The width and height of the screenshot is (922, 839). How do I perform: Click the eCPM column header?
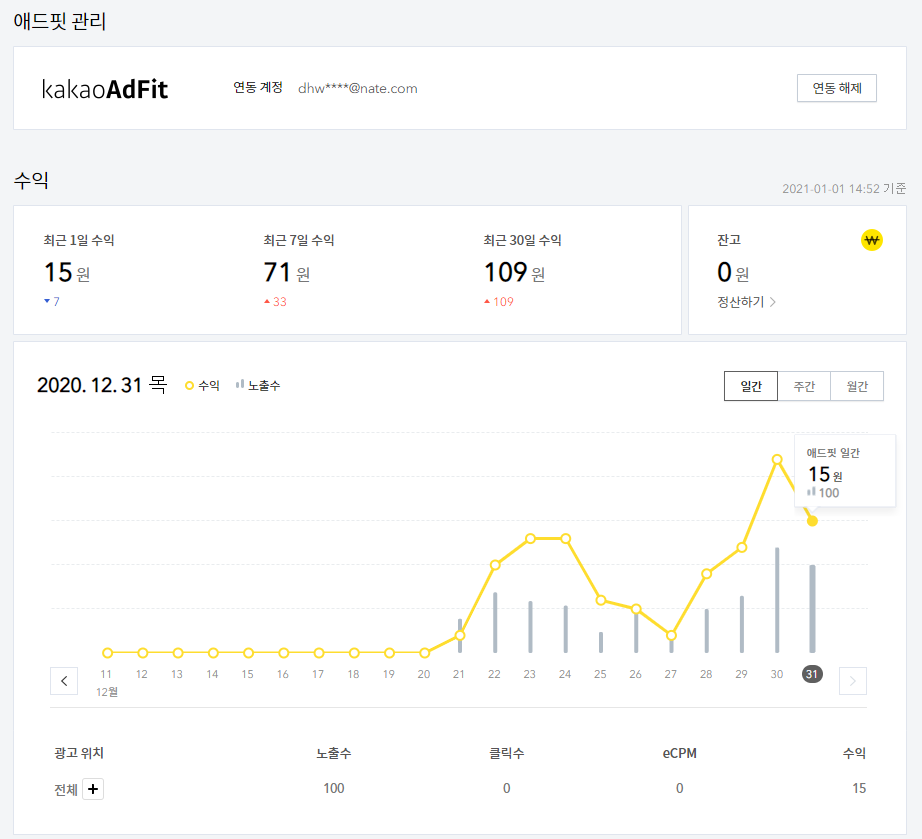pyautogui.click(x=679, y=753)
